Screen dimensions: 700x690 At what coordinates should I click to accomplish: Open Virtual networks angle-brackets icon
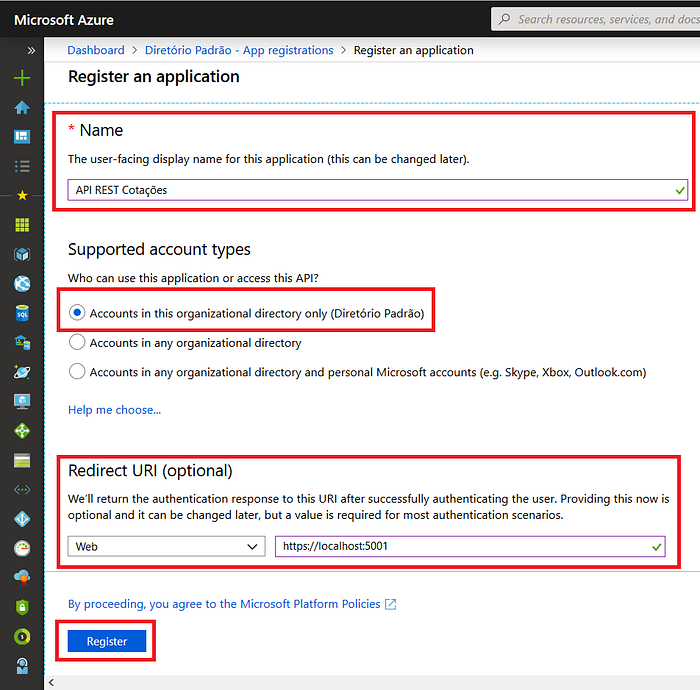click(22, 490)
